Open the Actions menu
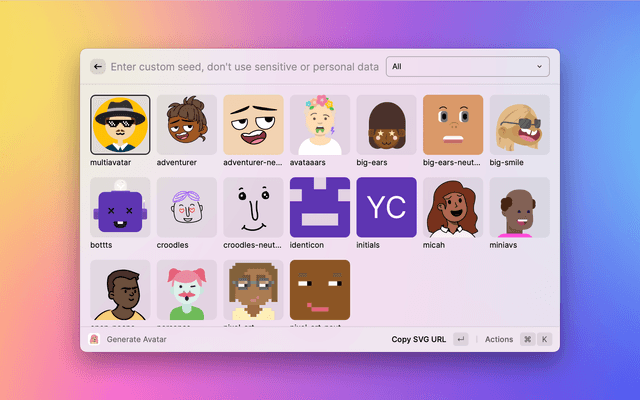Image resolution: width=640 pixels, height=400 pixels. (499, 340)
